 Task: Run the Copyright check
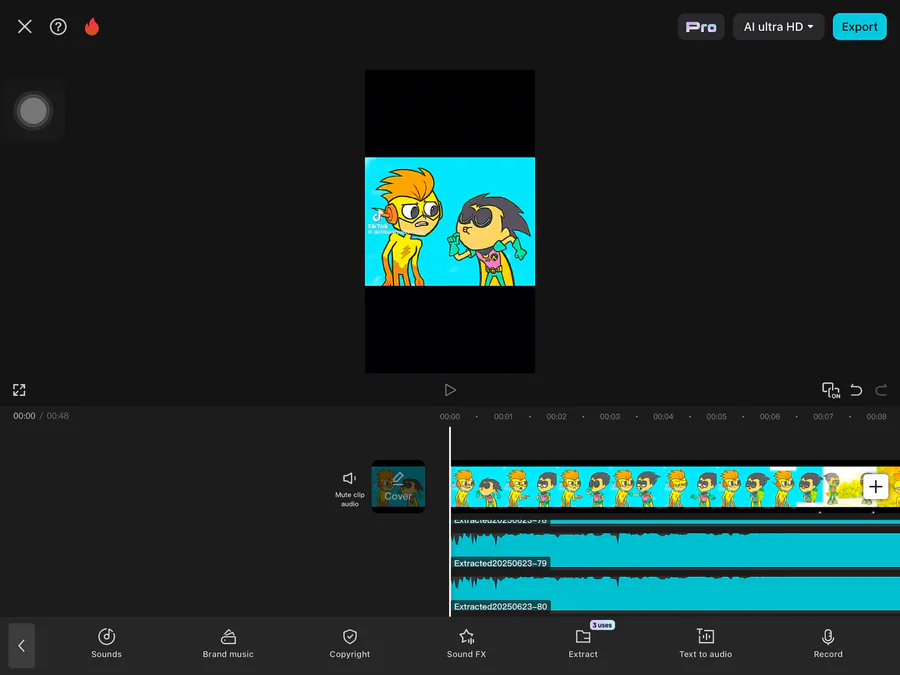(x=350, y=643)
